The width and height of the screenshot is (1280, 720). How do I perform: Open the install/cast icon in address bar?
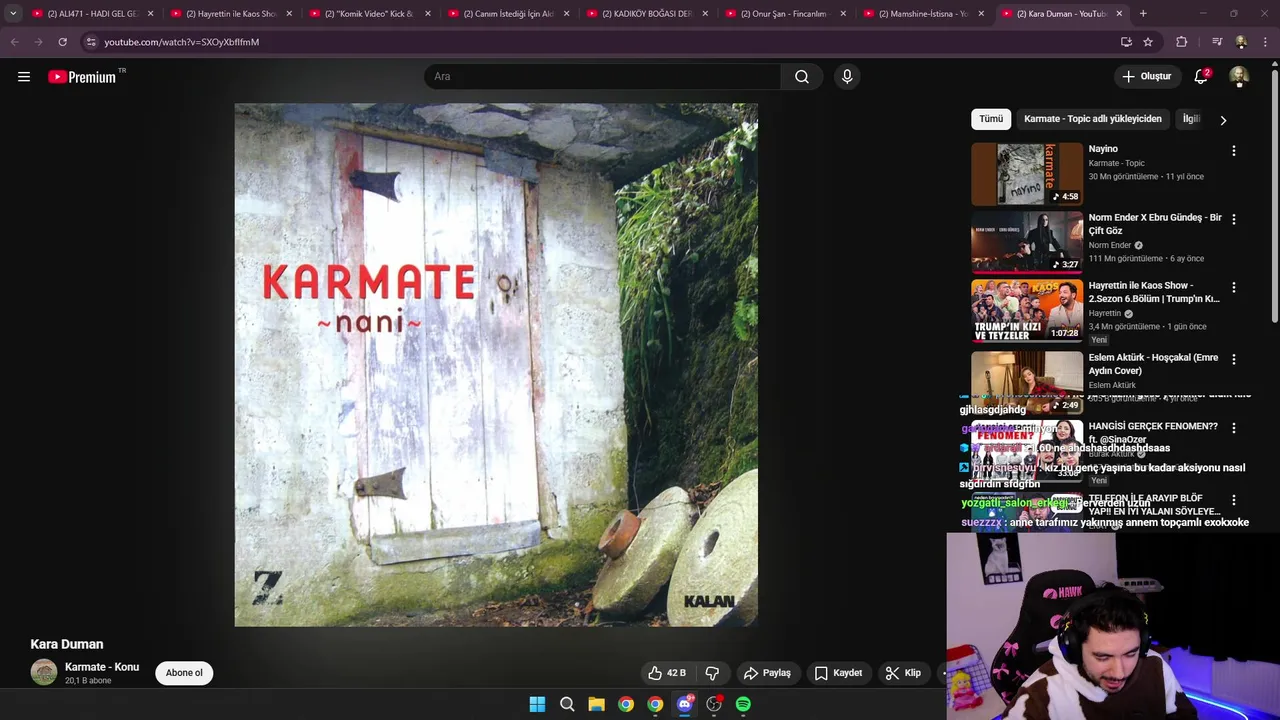(1126, 42)
